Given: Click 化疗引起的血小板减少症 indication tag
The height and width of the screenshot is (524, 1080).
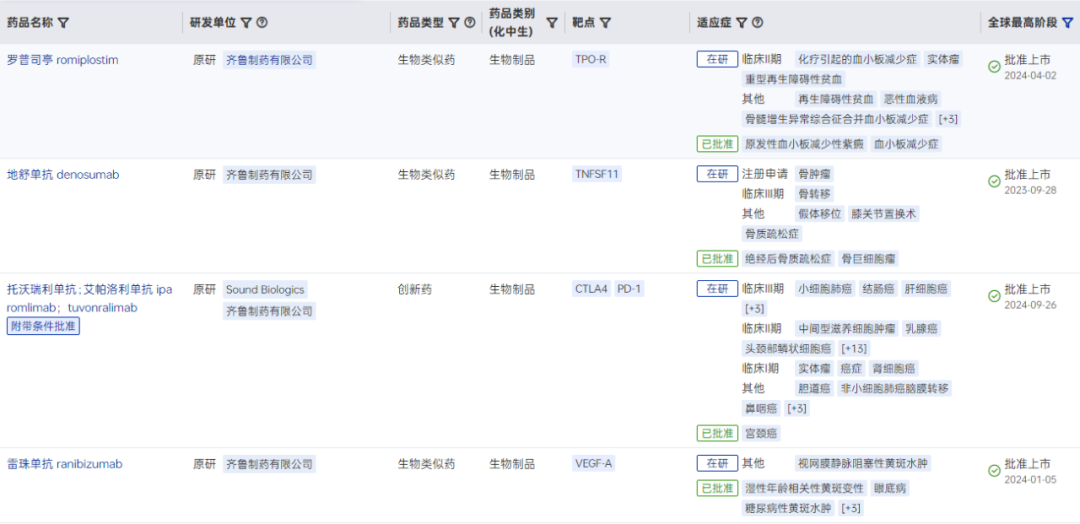Looking at the screenshot, I should [x=858, y=60].
